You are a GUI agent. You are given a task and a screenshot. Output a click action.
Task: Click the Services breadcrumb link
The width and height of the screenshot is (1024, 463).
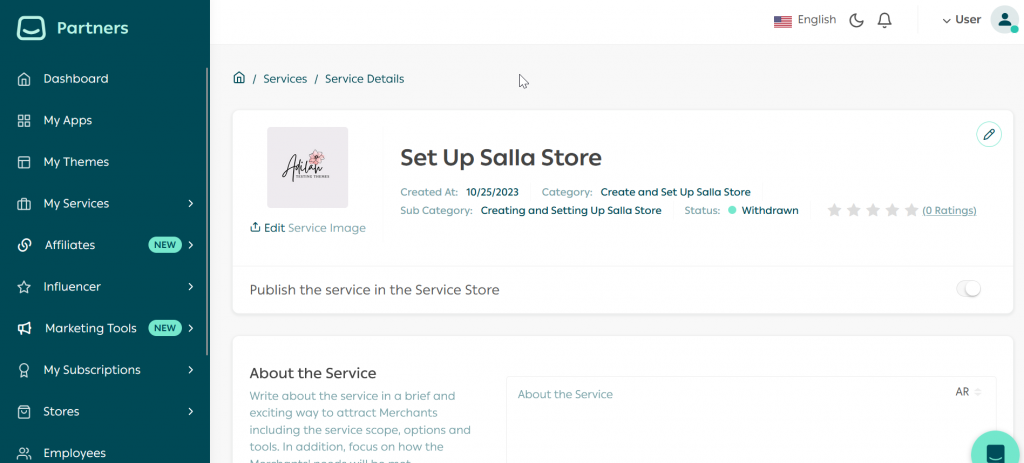(x=285, y=79)
